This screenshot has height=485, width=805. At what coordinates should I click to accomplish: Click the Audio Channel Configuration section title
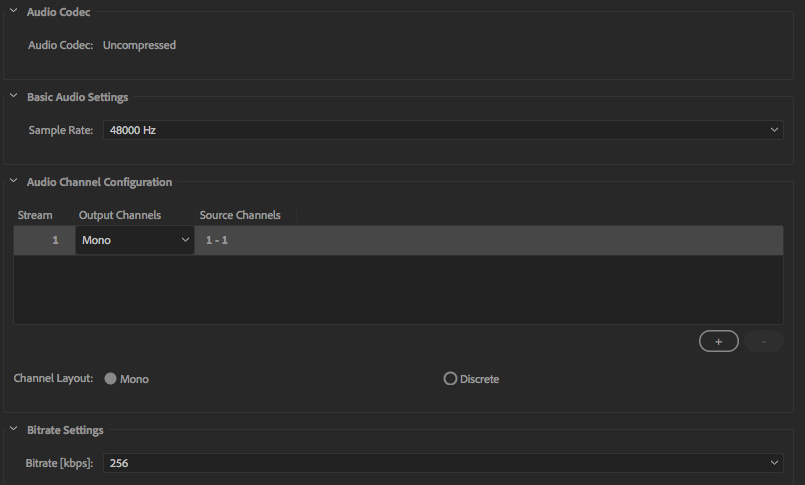point(99,182)
